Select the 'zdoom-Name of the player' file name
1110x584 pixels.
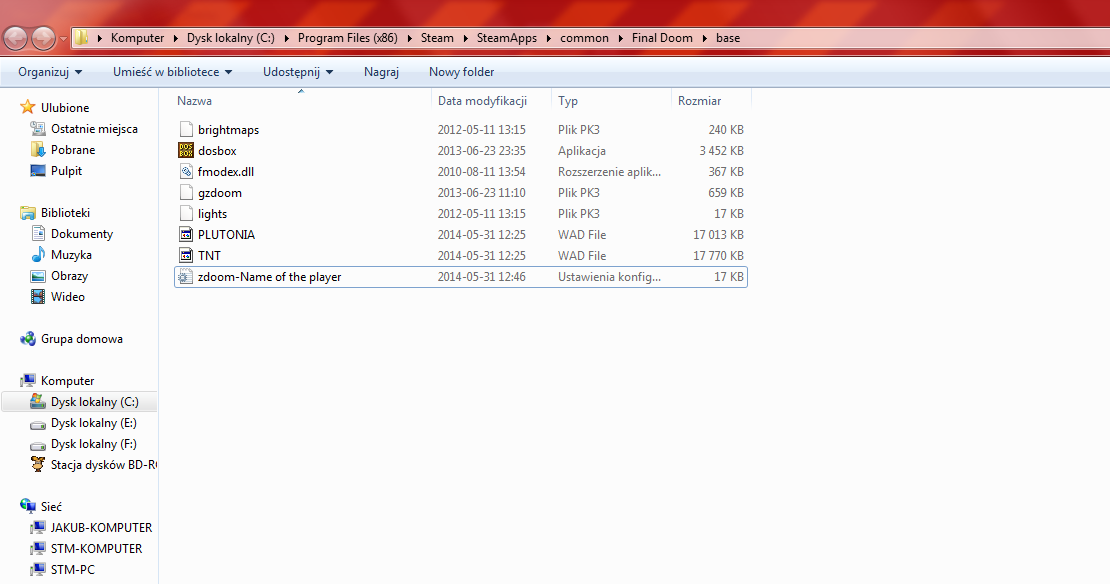[269, 277]
